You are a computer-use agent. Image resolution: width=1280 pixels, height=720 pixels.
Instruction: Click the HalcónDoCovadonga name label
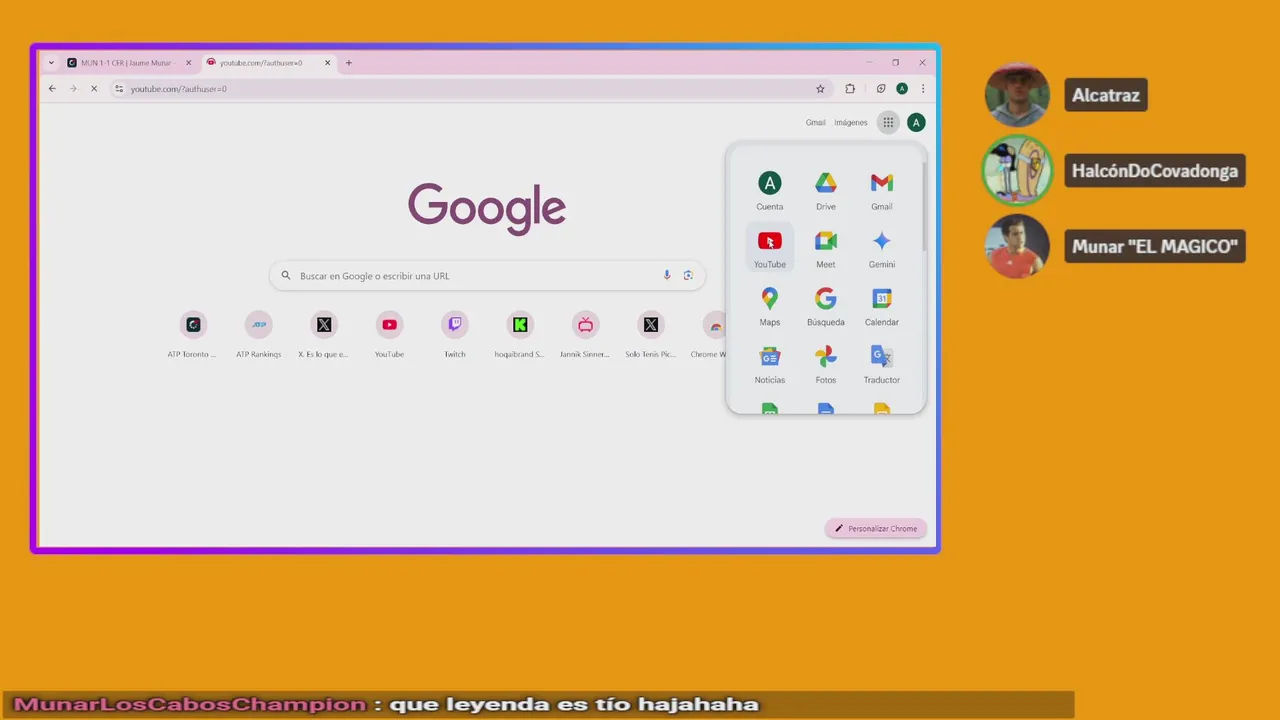[1155, 171]
